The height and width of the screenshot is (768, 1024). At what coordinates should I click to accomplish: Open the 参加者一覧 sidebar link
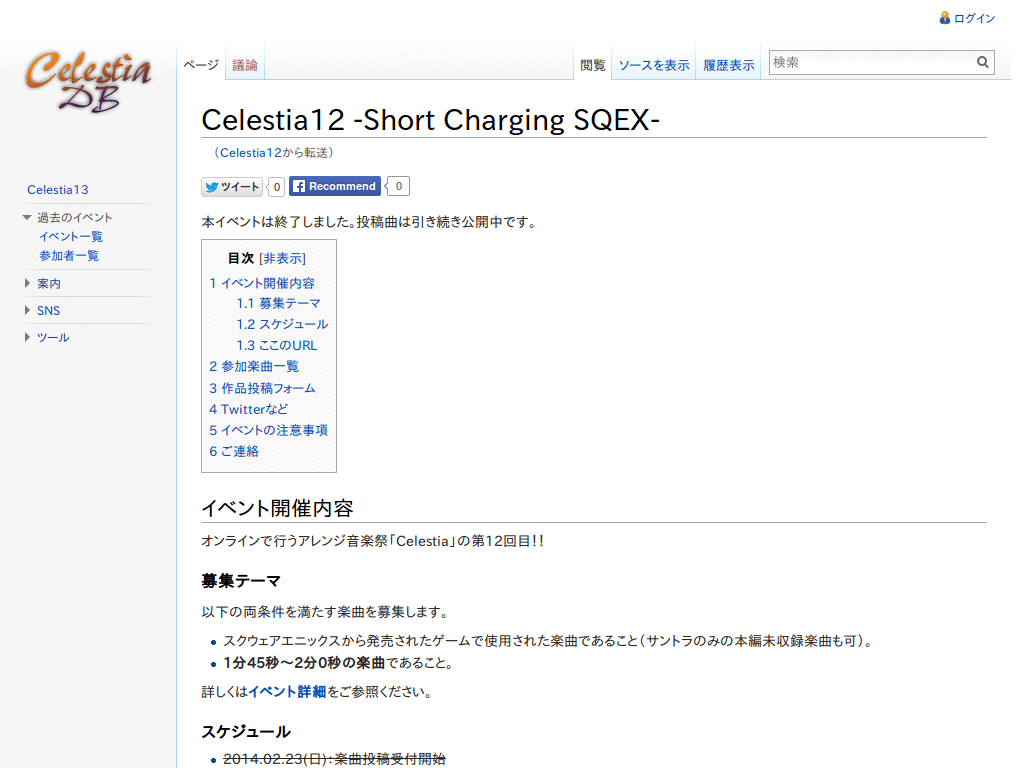click(69, 255)
